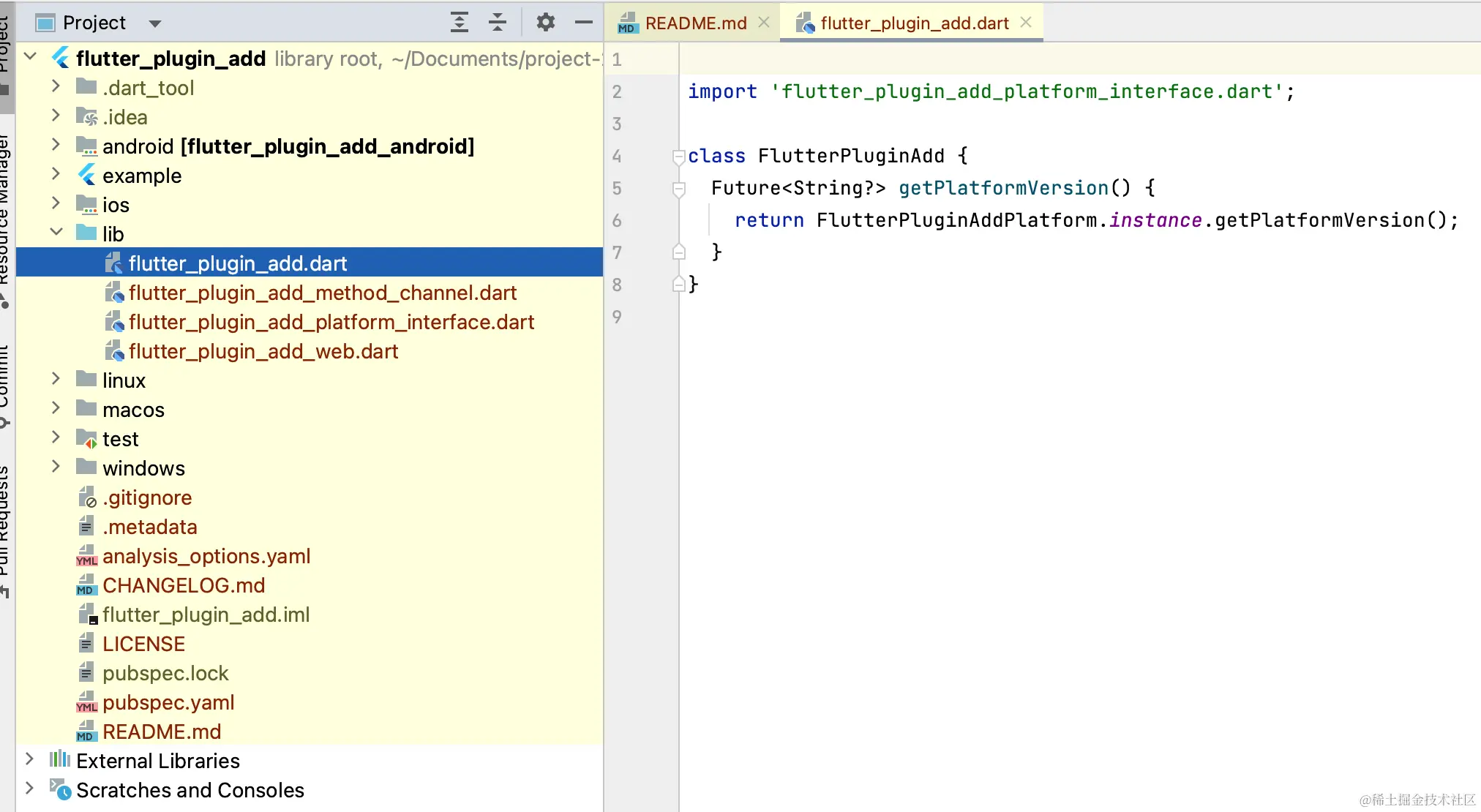Click the Expand All icon in Project toolbar

(x=459, y=23)
